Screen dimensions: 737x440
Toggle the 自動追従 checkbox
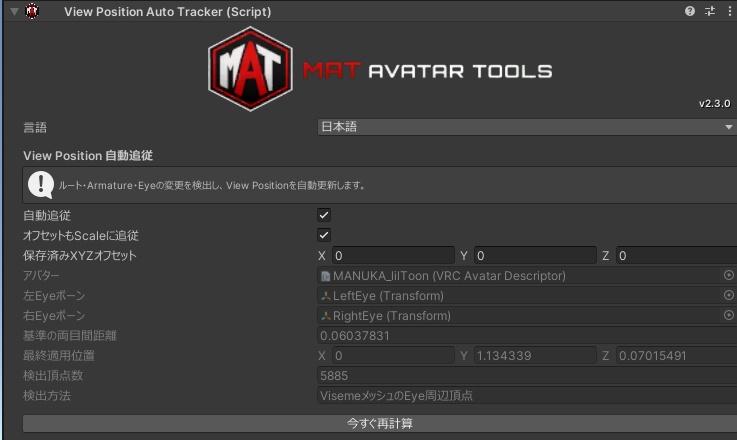tap(324, 215)
